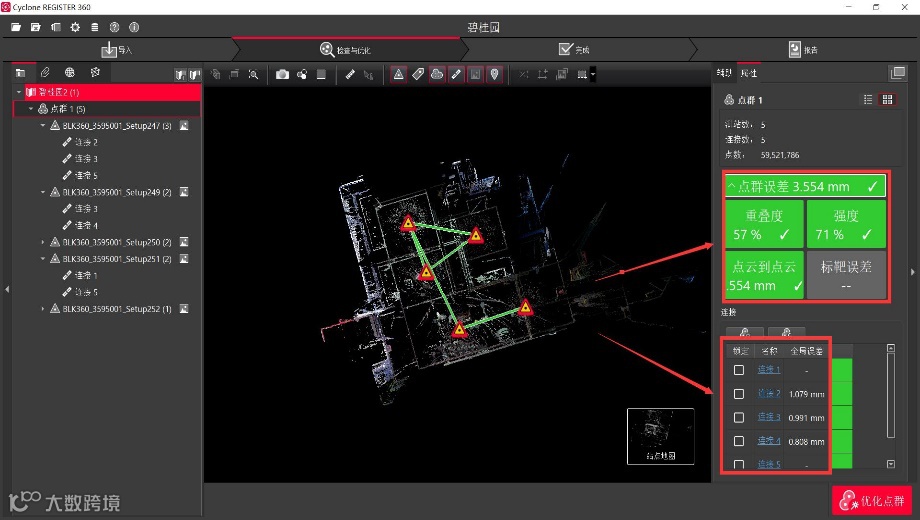The height and width of the screenshot is (520, 920).
Task: Open the info circle icon
Action: tap(134, 27)
